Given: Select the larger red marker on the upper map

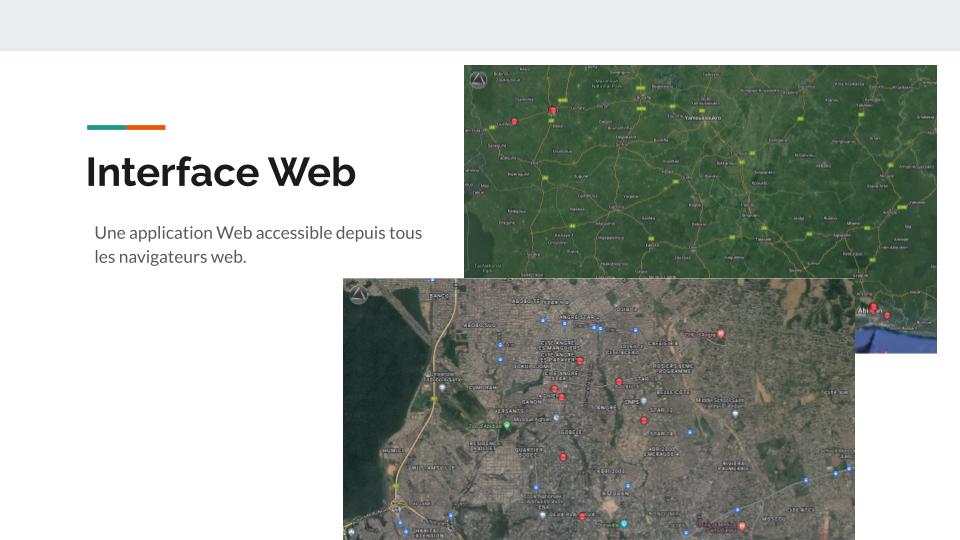Looking at the screenshot, I should [x=553, y=112].
